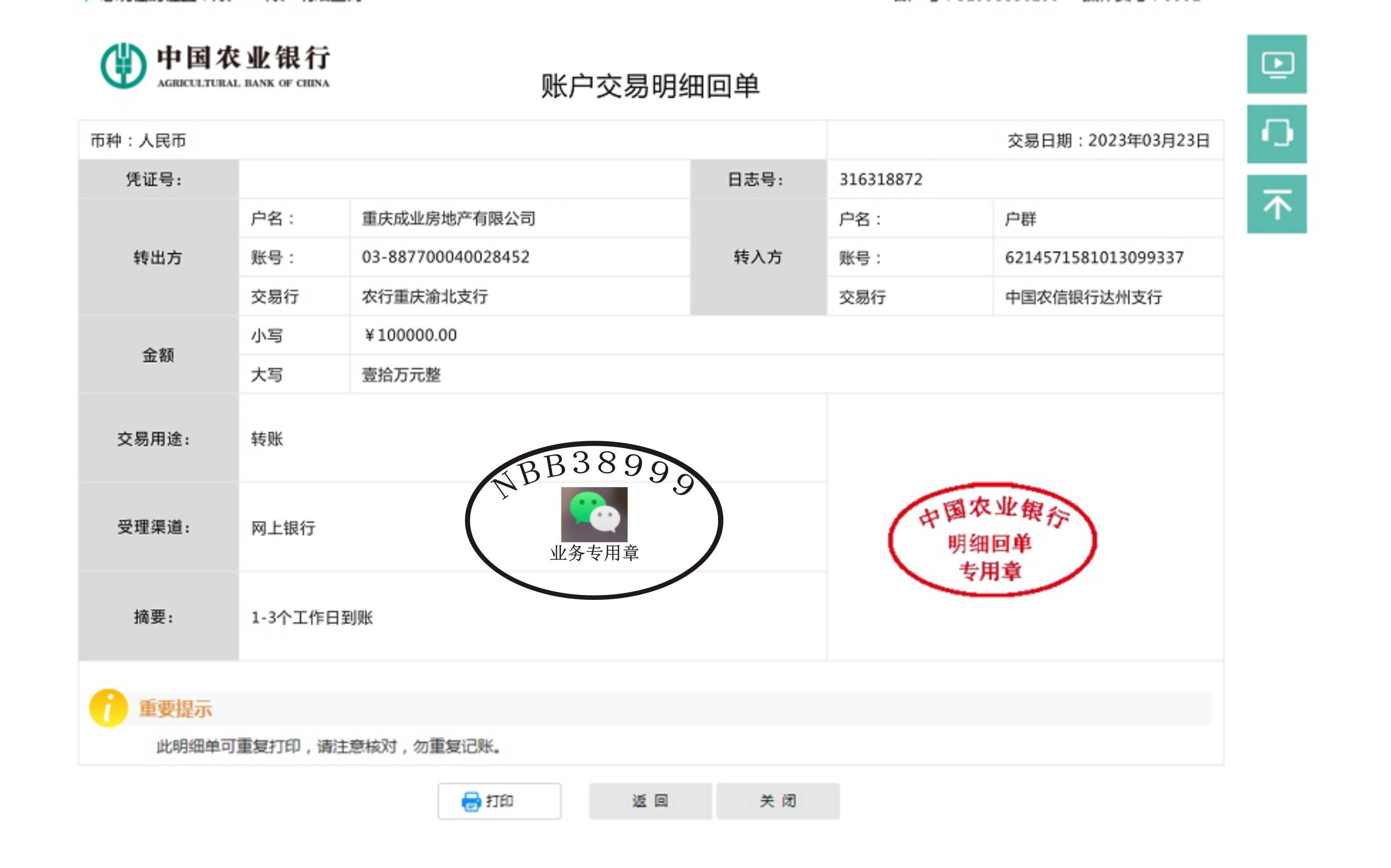
Task: Select summary text 1-3个工作日到账
Action: click(x=312, y=618)
